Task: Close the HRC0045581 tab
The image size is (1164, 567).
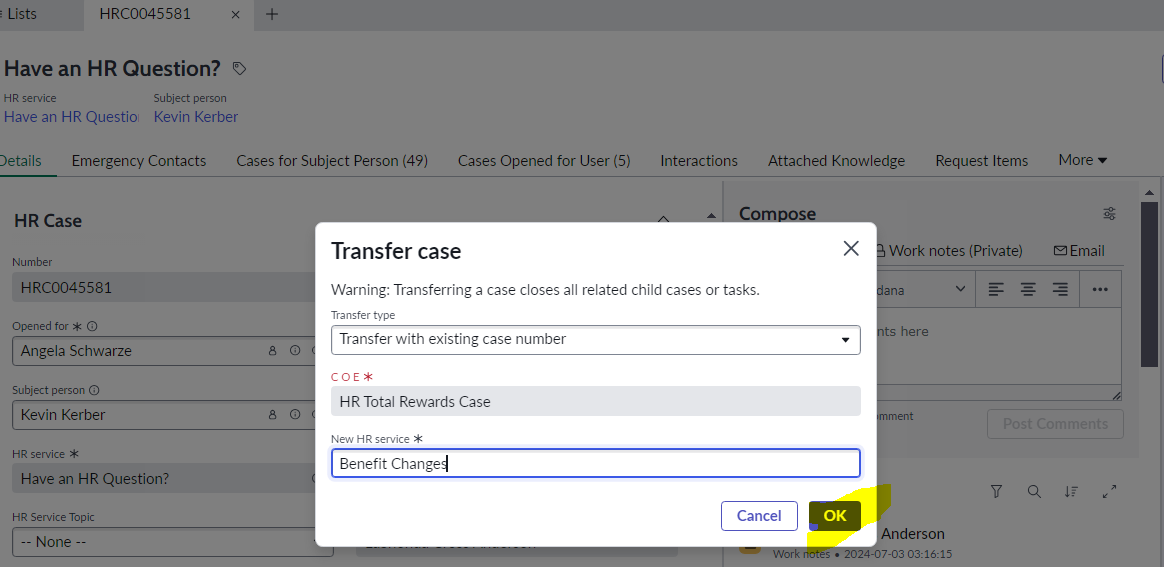Action: 235,14
